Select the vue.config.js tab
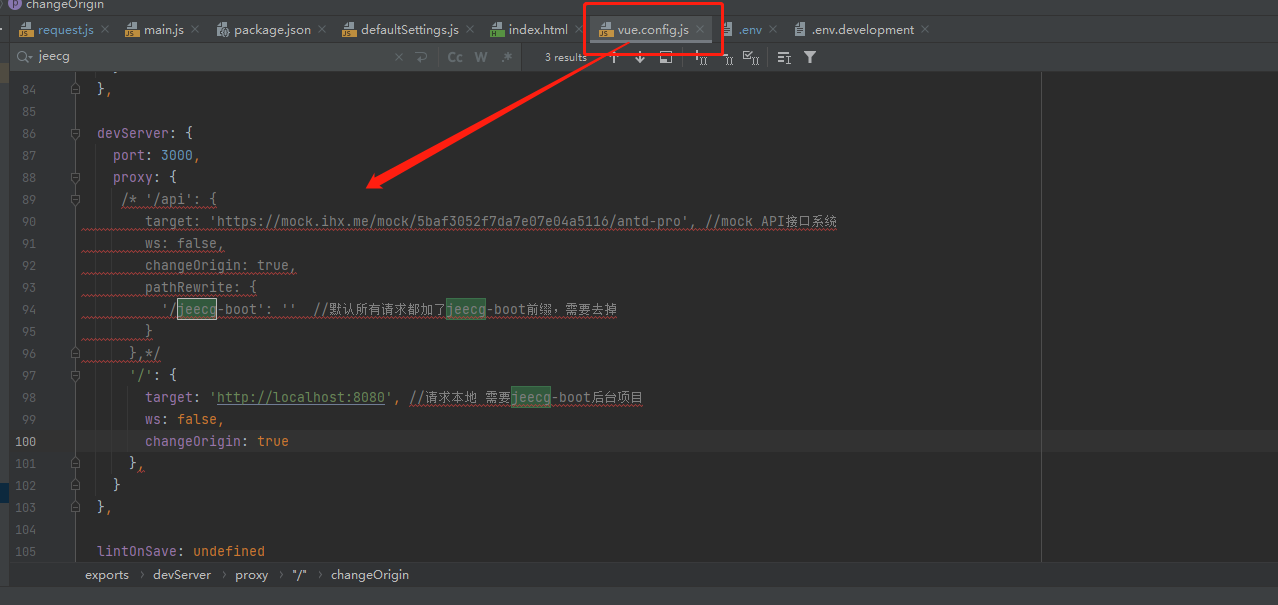Viewport: 1278px width, 605px height. pos(653,30)
